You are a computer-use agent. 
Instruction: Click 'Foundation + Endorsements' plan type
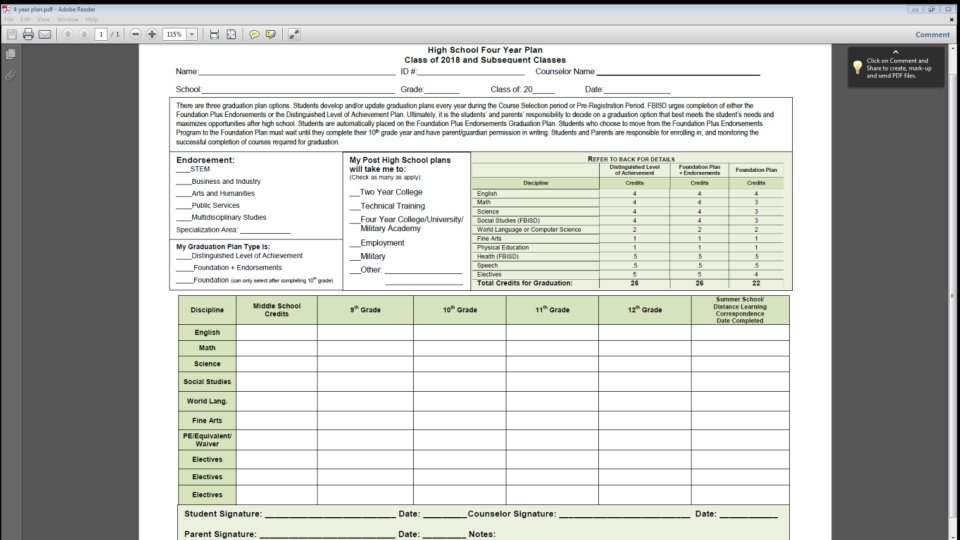pos(230,268)
